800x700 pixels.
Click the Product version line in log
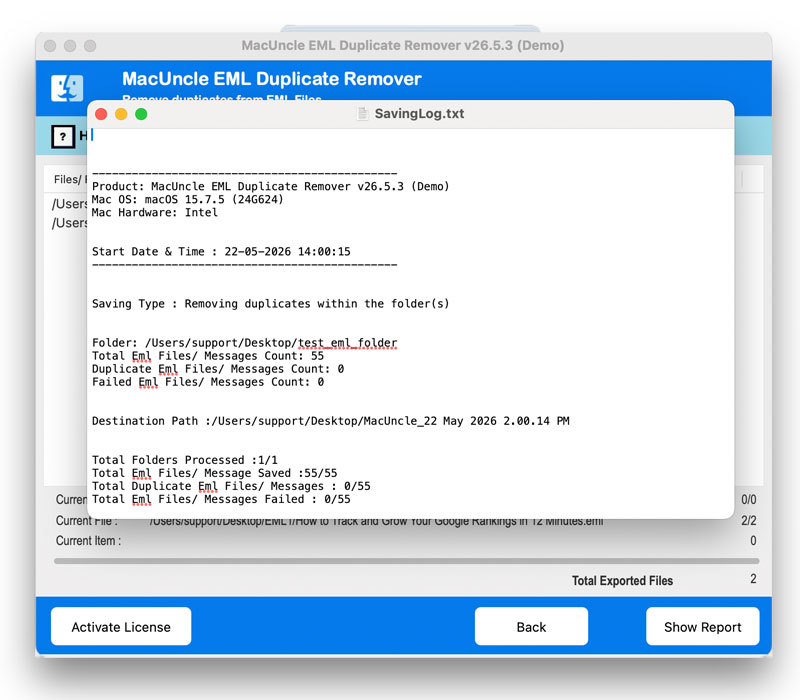[x=270, y=186]
